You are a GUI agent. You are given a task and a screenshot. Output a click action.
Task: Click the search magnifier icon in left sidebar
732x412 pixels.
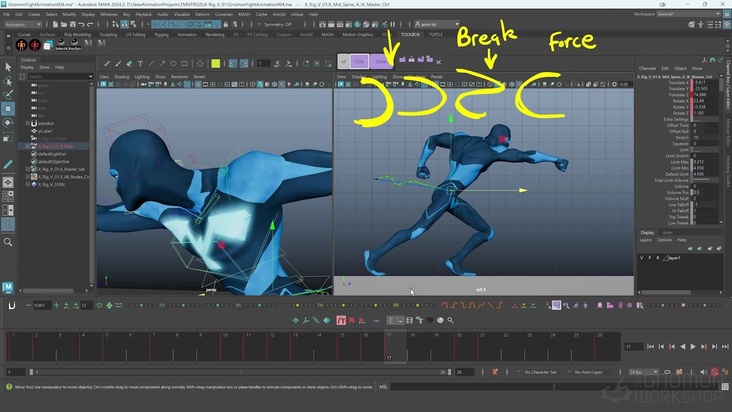[x=8, y=241]
